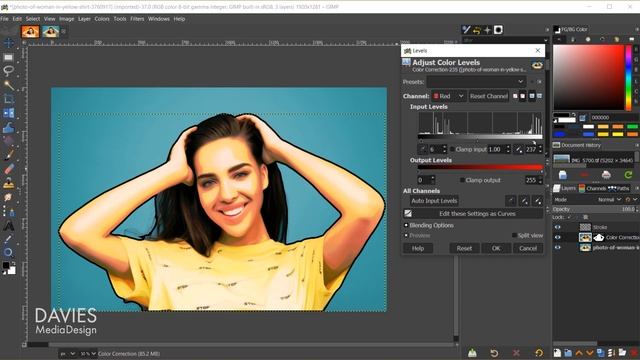Open the Channel dropdown showing Red
640x360 pixels.
point(448,96)
